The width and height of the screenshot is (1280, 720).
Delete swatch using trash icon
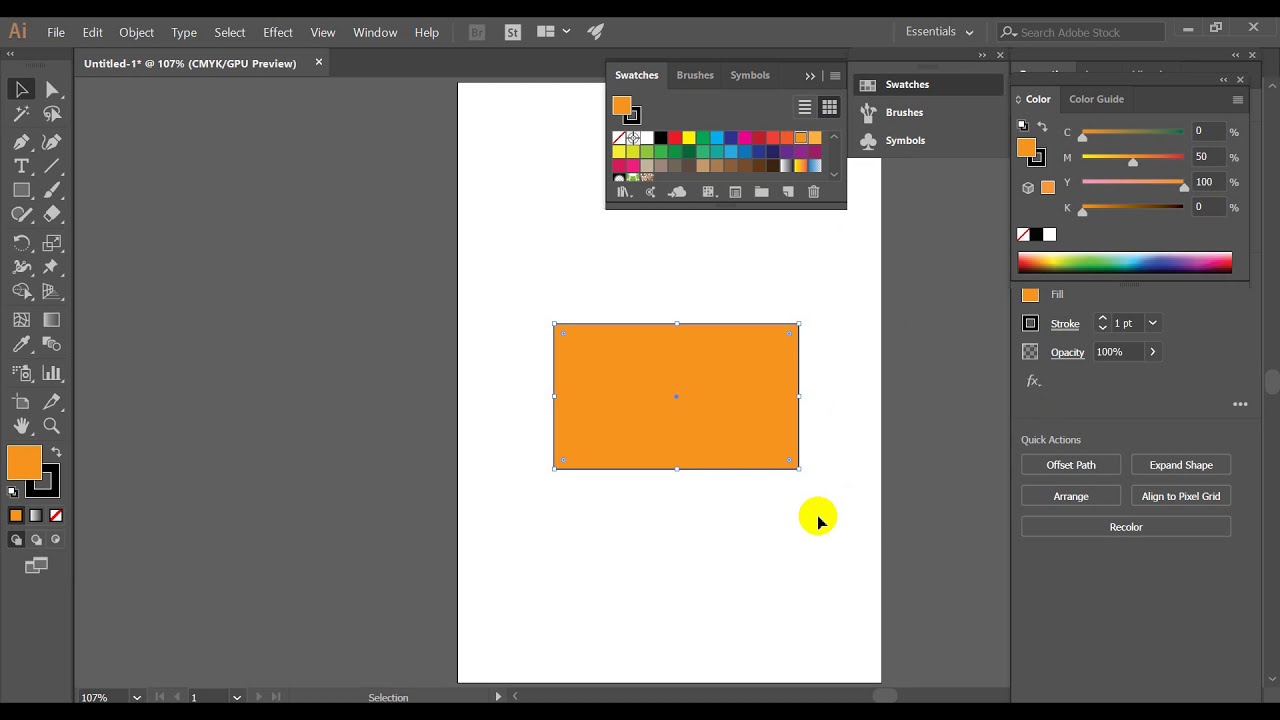813,192
